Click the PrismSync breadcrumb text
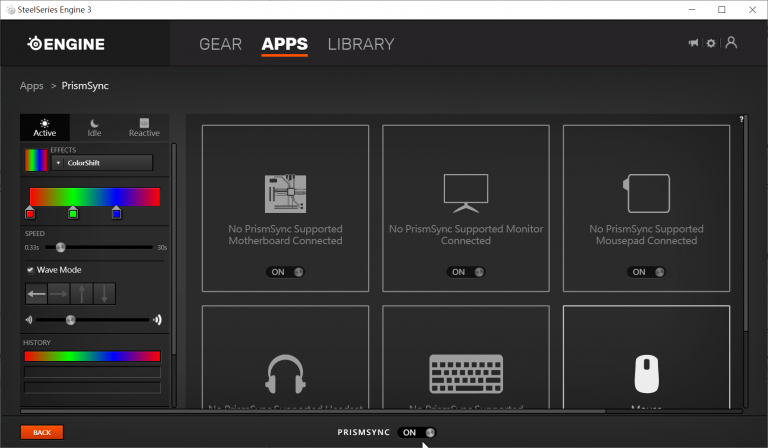Screen dimensions: 768x448 click(85, 86)
